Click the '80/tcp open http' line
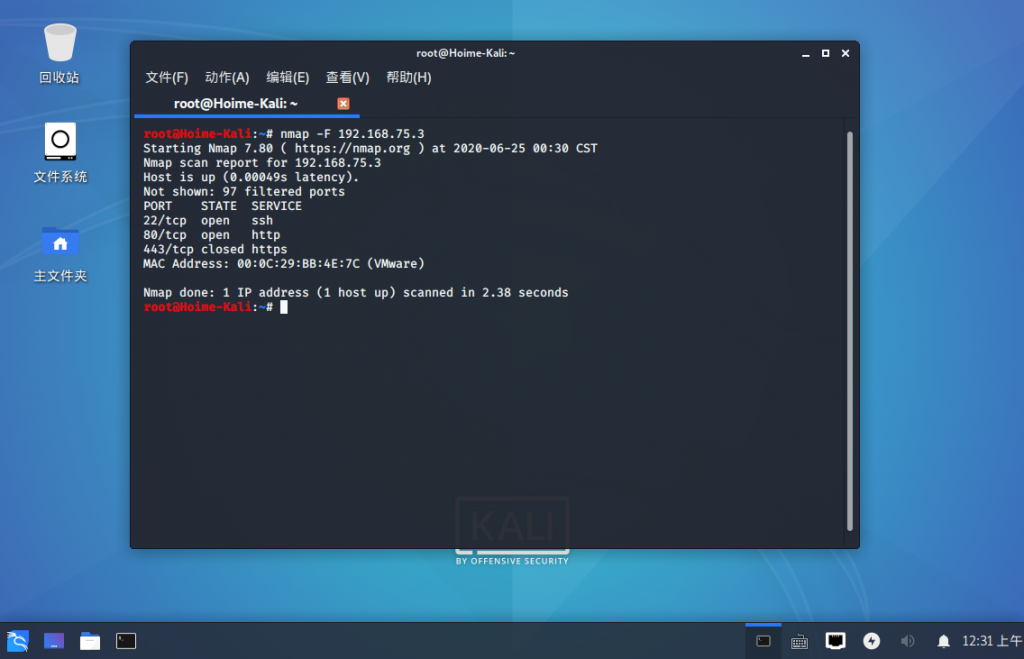The width and height of the screenshot is (1024, 659). (x=212, y=234)
